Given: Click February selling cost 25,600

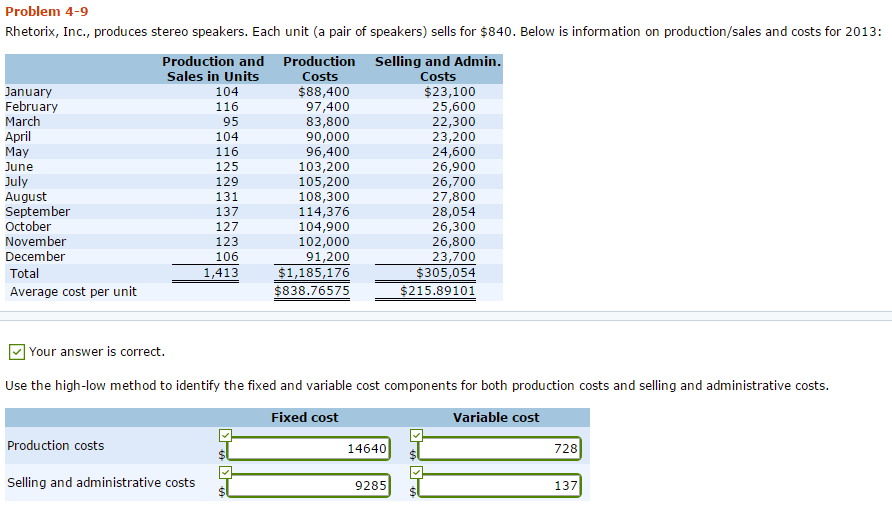Looking at the screenshot, I should point(453,106).
